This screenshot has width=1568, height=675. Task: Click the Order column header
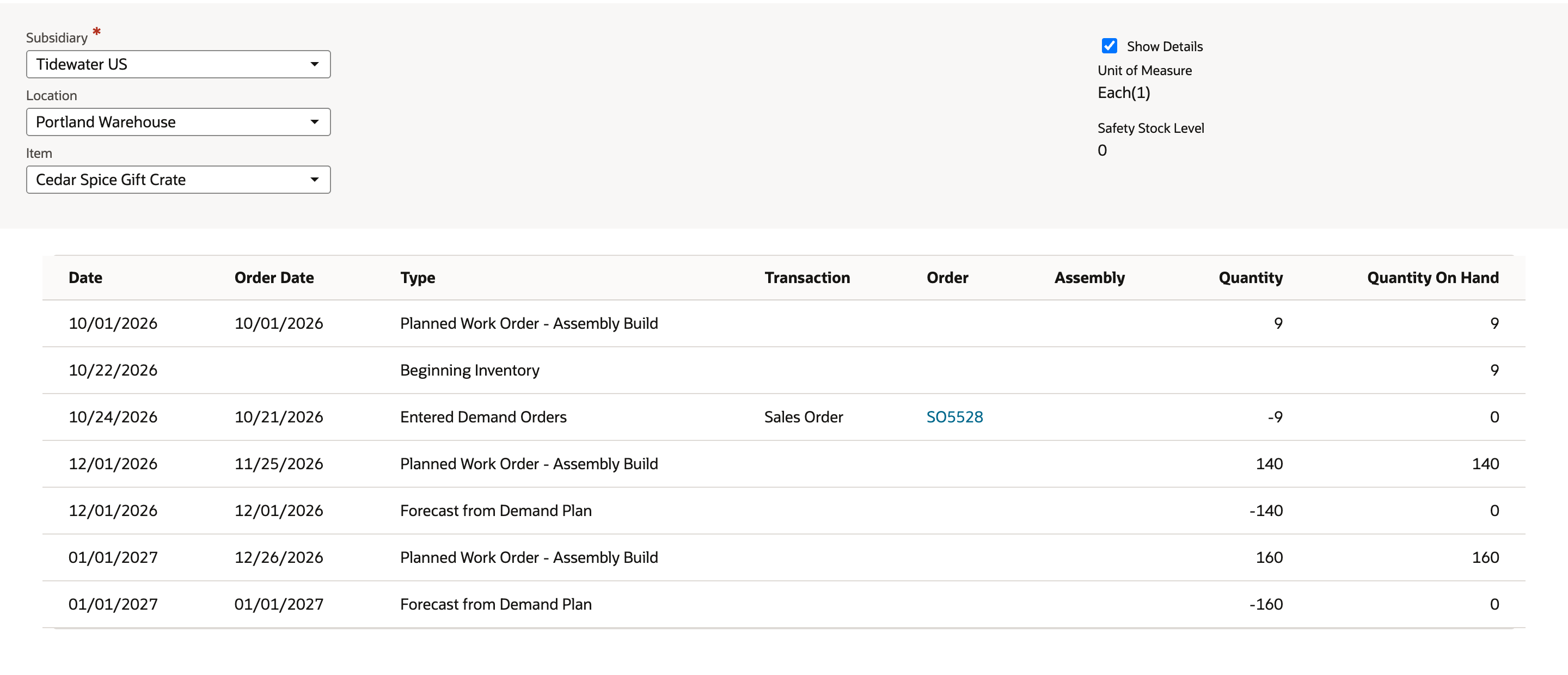[x=947, y=278]
